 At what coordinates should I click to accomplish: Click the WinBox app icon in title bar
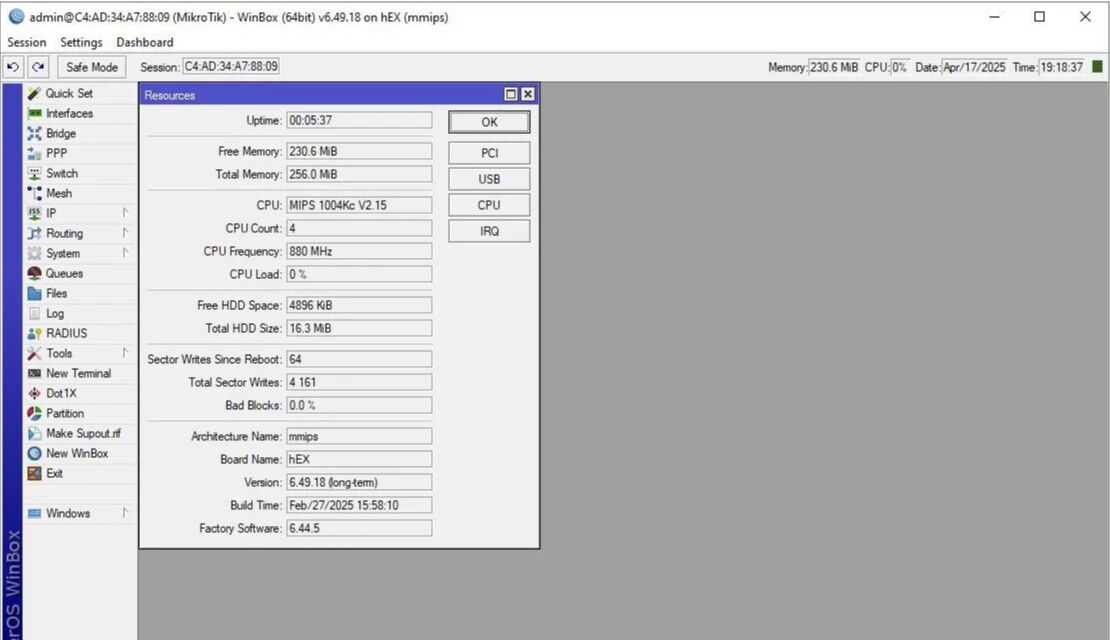16,17
